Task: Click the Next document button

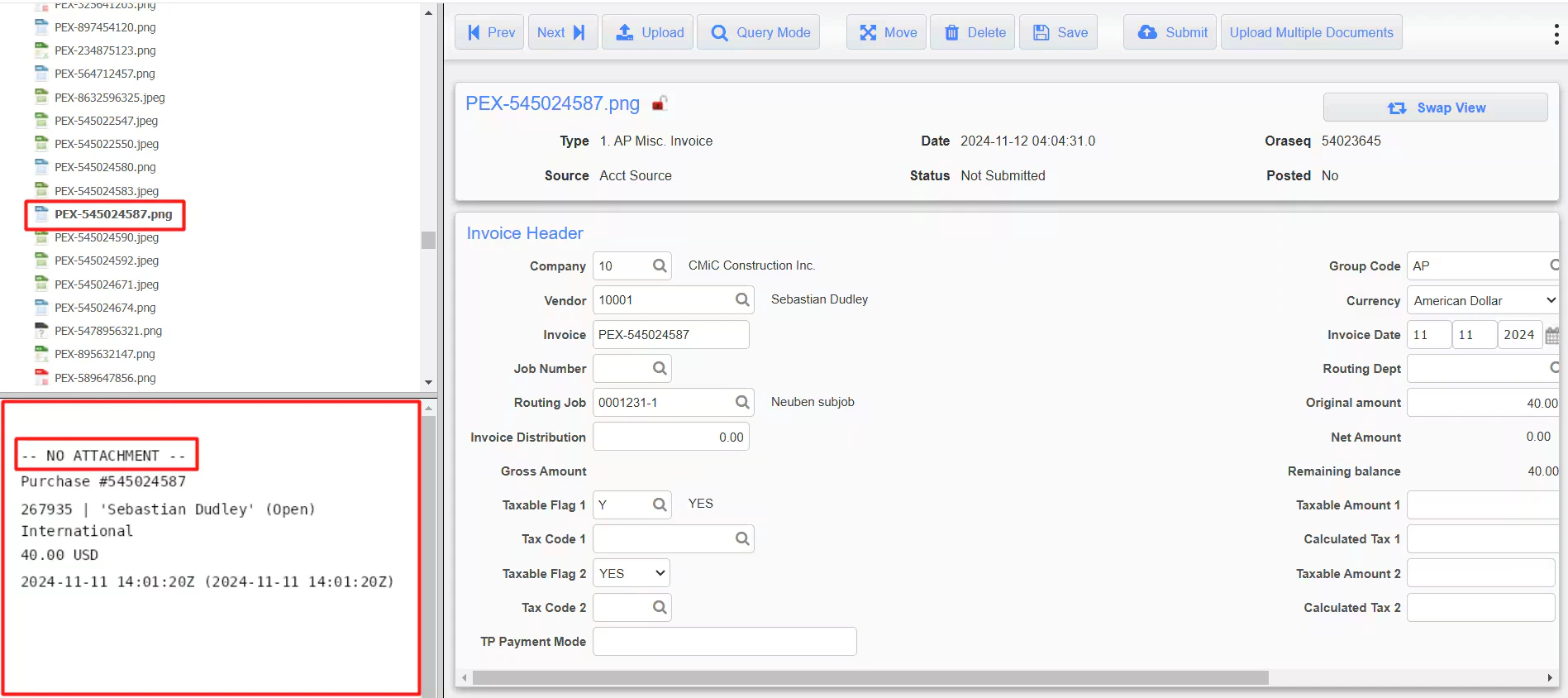Action: (562, 32)
